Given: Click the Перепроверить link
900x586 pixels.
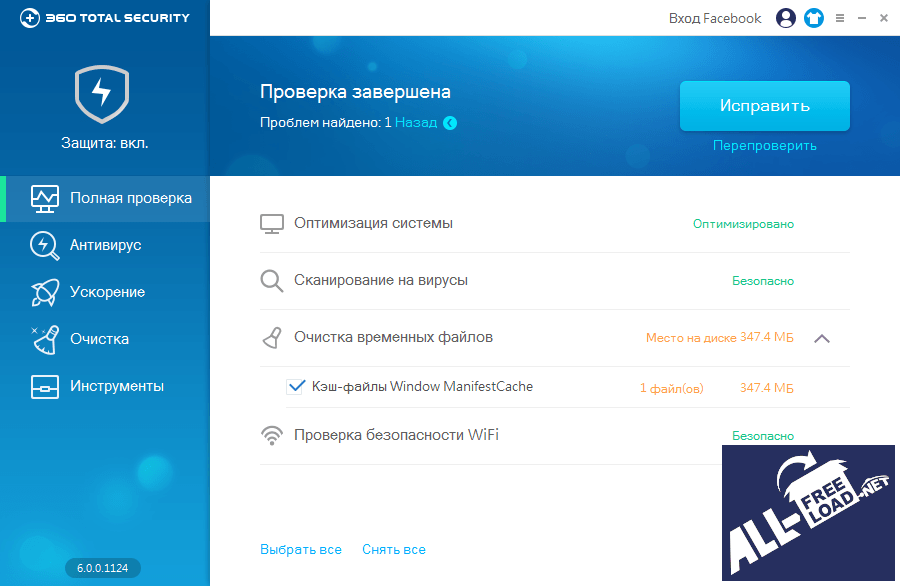Looking at the screenshot, I should [764, 145].
